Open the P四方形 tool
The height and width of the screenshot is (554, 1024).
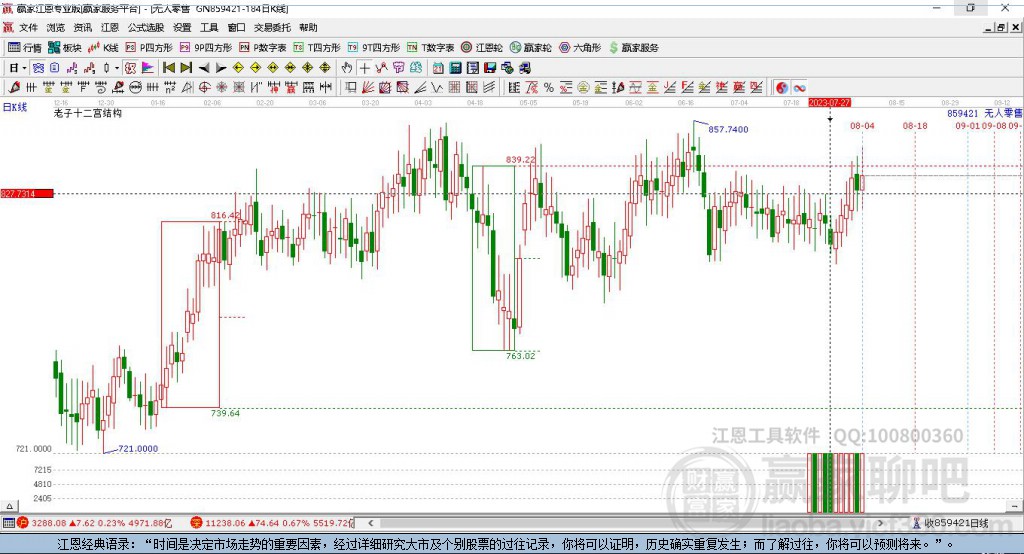[x=149, y=48]
